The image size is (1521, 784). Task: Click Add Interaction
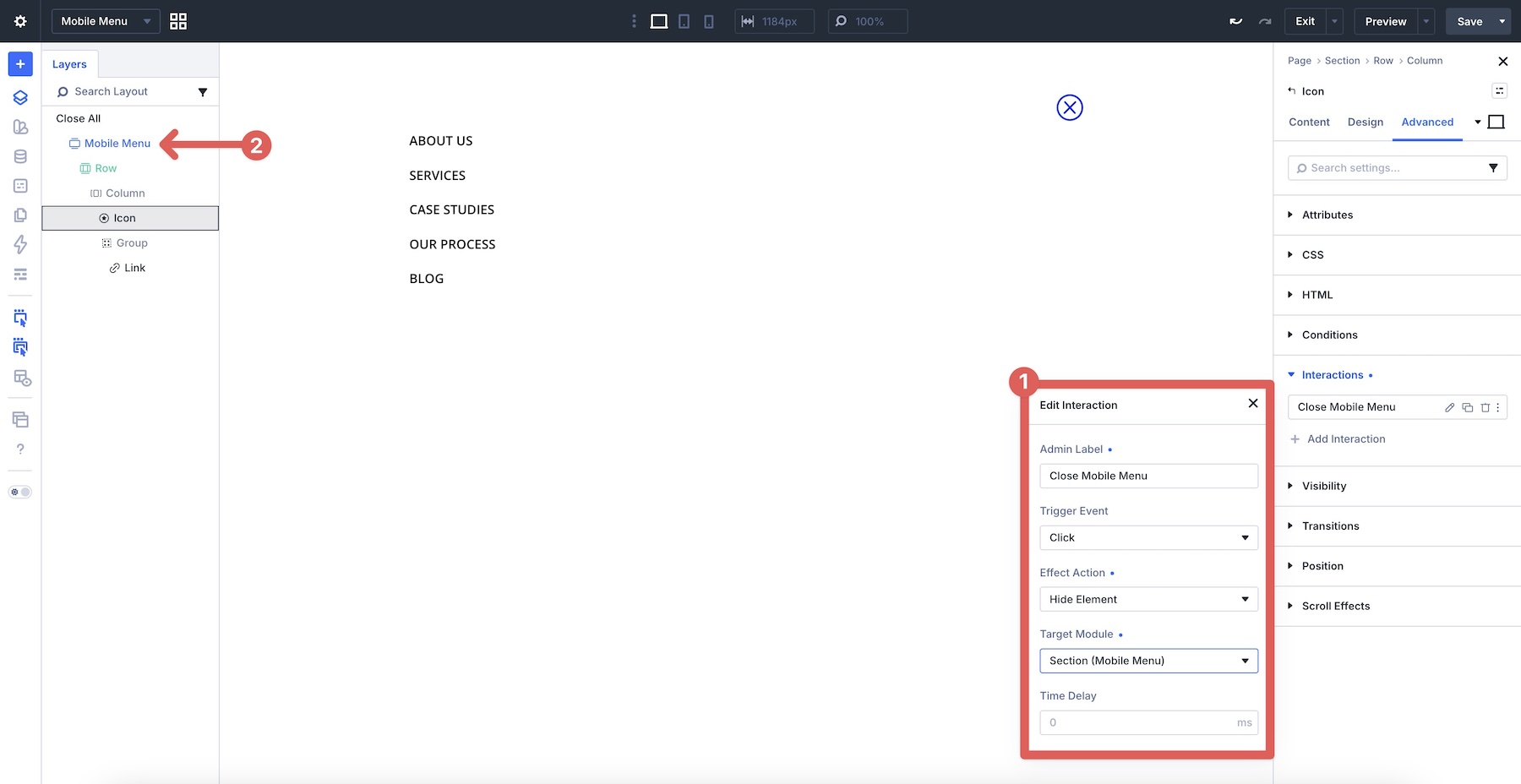(x=1338, y=439)
